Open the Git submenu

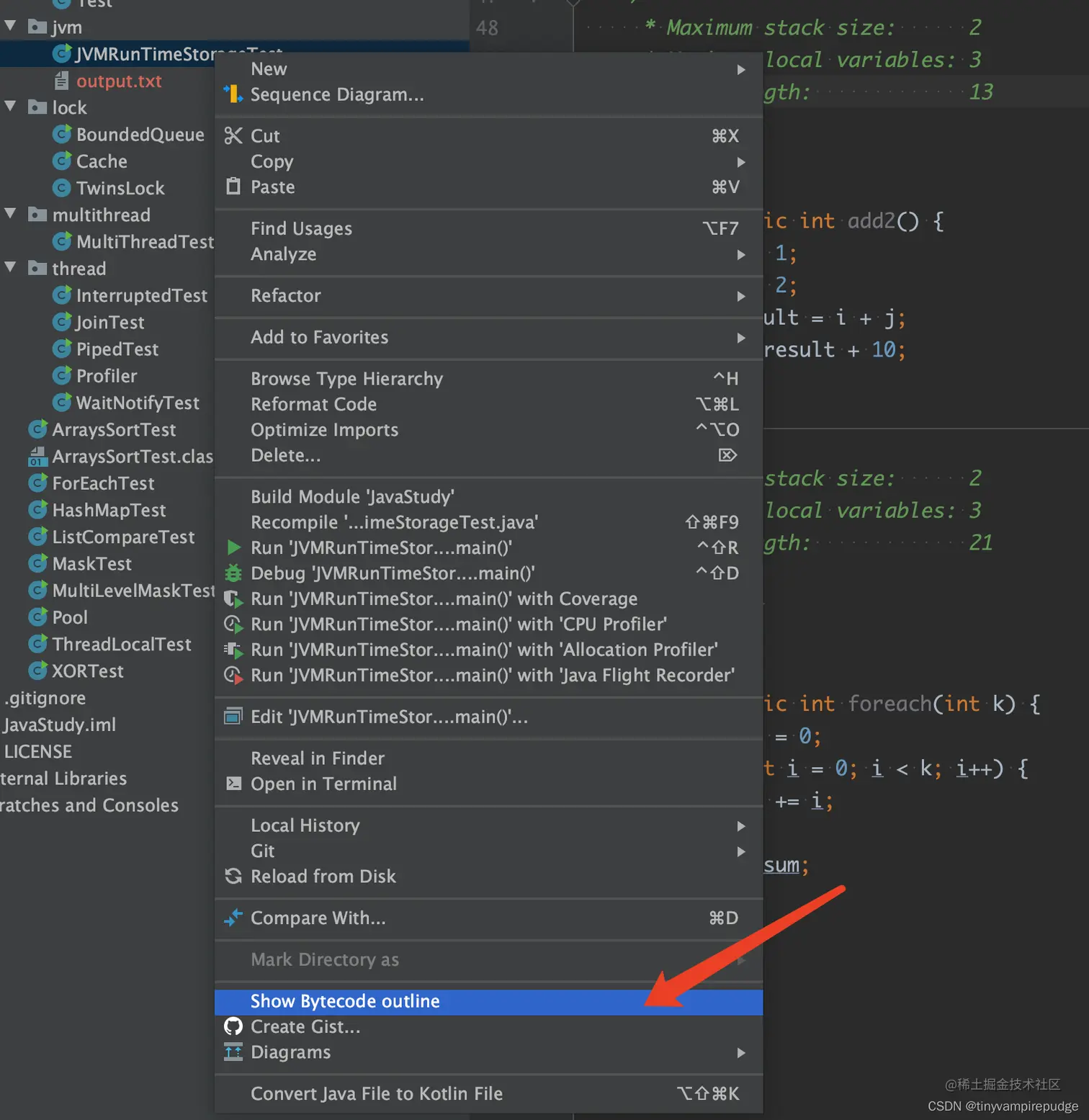click(x=489, y=851)
